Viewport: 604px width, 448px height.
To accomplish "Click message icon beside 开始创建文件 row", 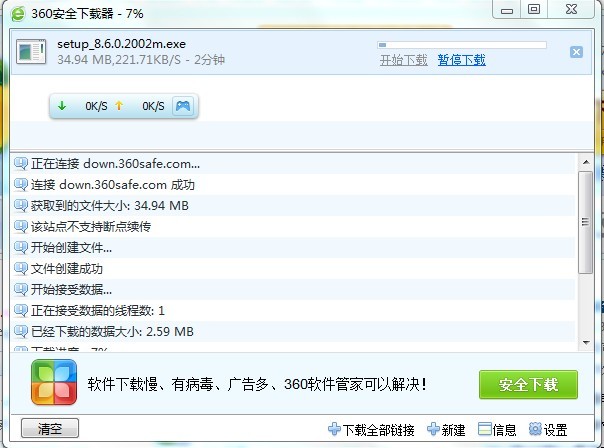I will pos(21,247).
